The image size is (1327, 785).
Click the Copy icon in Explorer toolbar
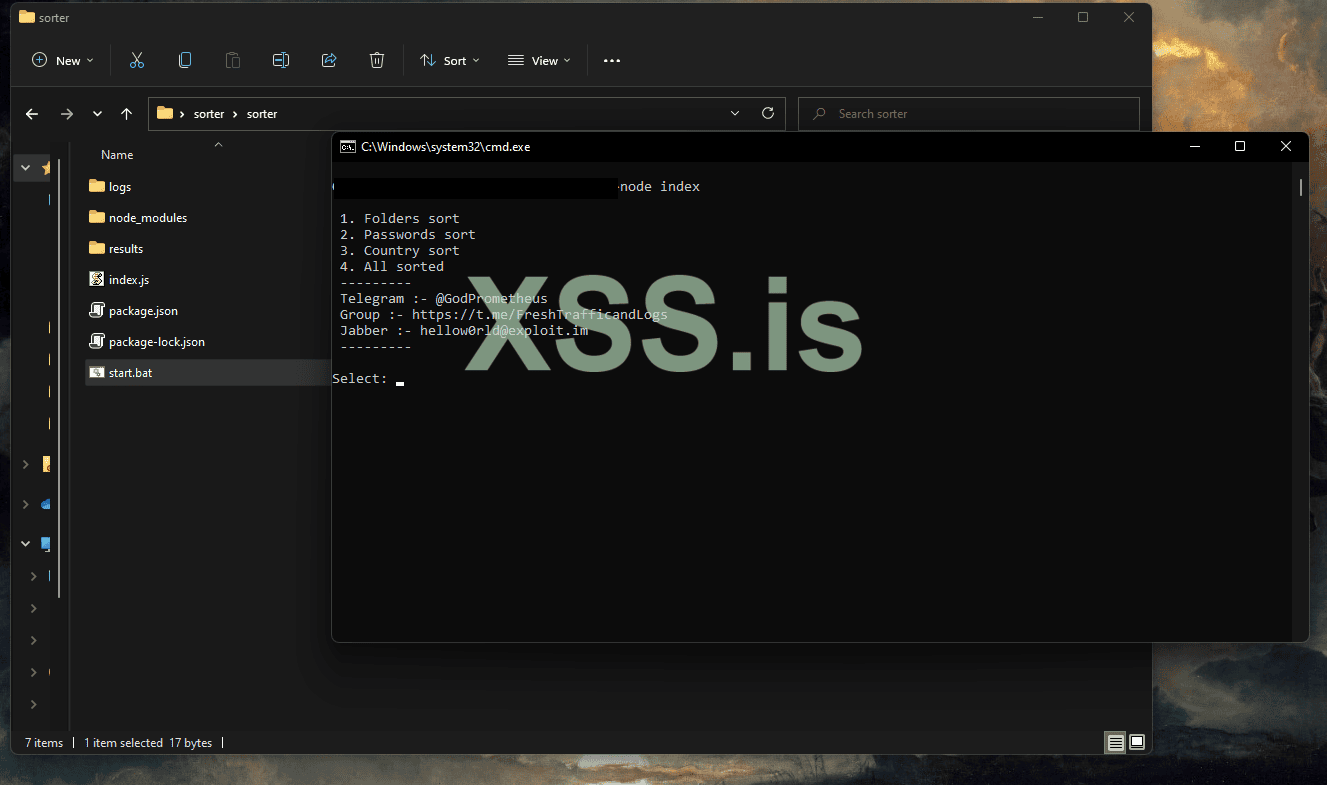coord(185,61)
